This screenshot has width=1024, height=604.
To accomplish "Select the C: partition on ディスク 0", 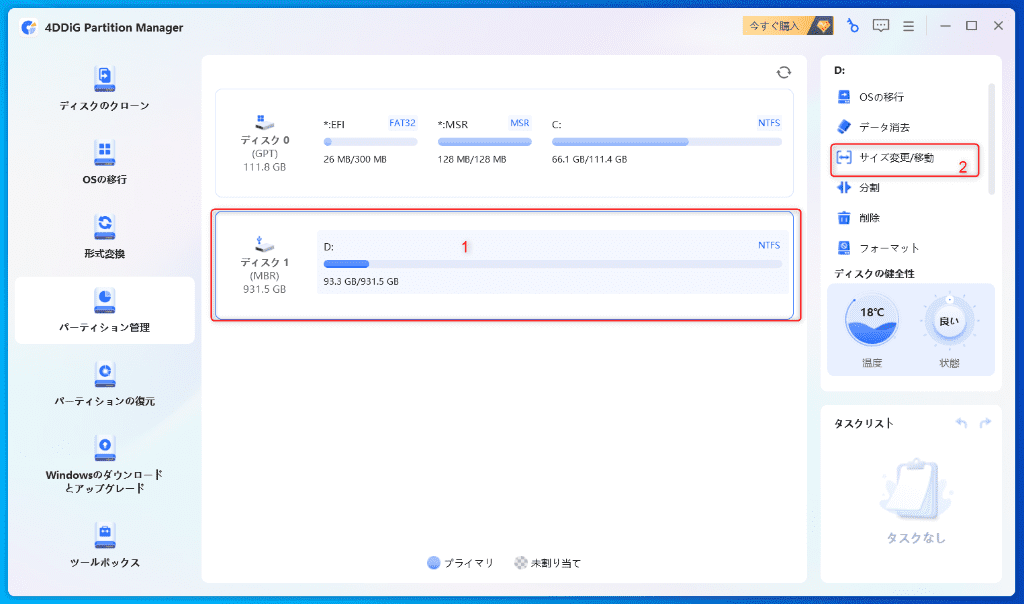I will tap(666, 141).
